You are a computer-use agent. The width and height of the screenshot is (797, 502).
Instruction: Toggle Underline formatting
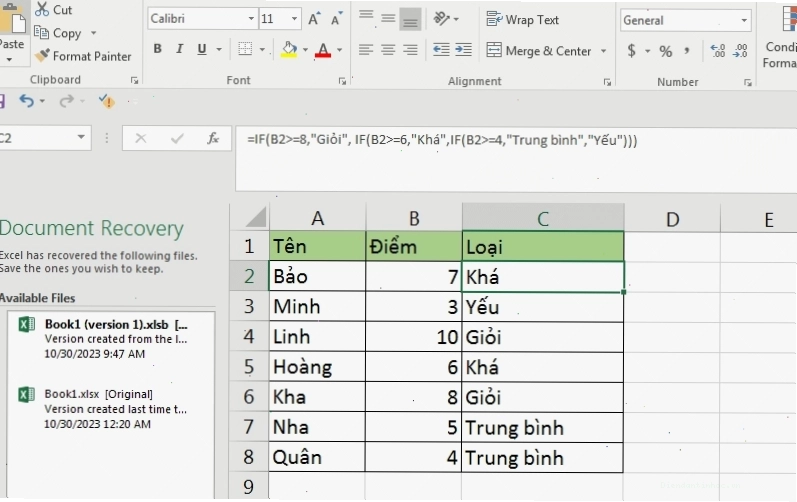pyautogui.click(x=202, y=49)
